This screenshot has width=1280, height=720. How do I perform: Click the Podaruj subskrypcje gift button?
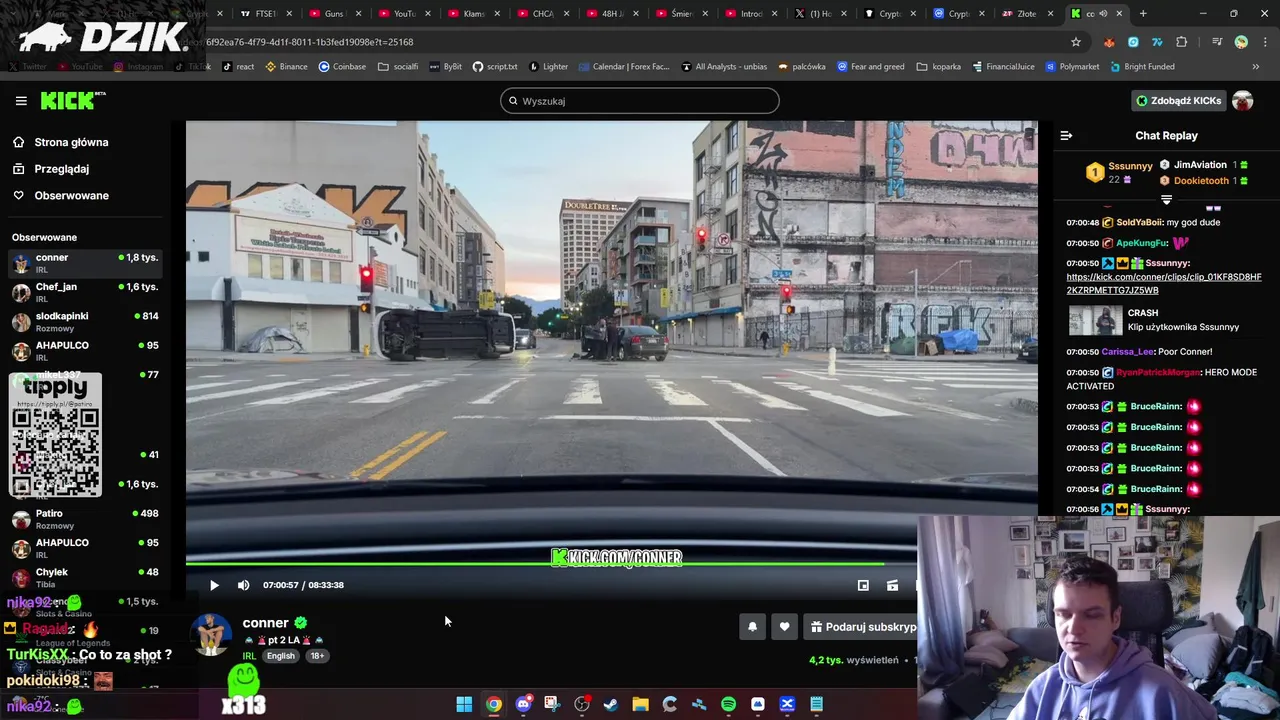pos(861,627)
